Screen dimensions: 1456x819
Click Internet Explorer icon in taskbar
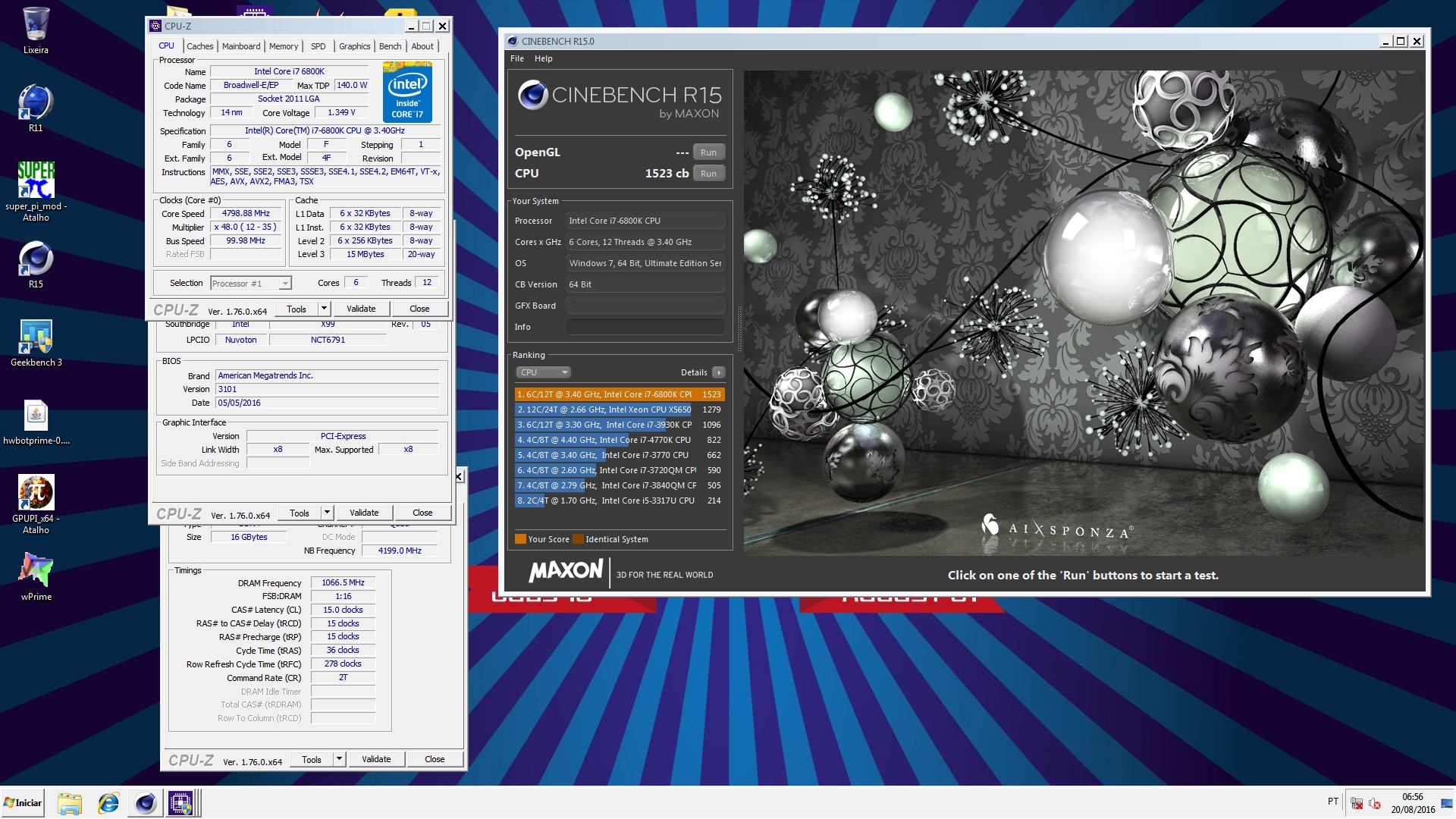[108, 803]
